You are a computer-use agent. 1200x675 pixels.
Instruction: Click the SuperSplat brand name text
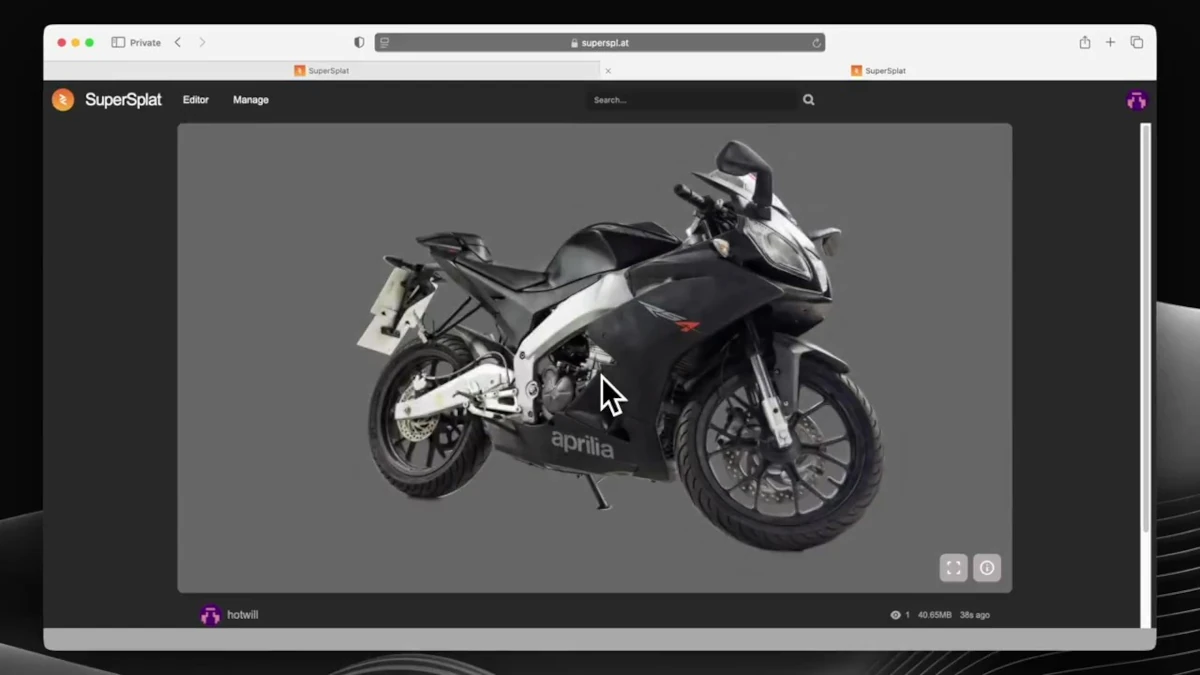click(x=123, y=100)
